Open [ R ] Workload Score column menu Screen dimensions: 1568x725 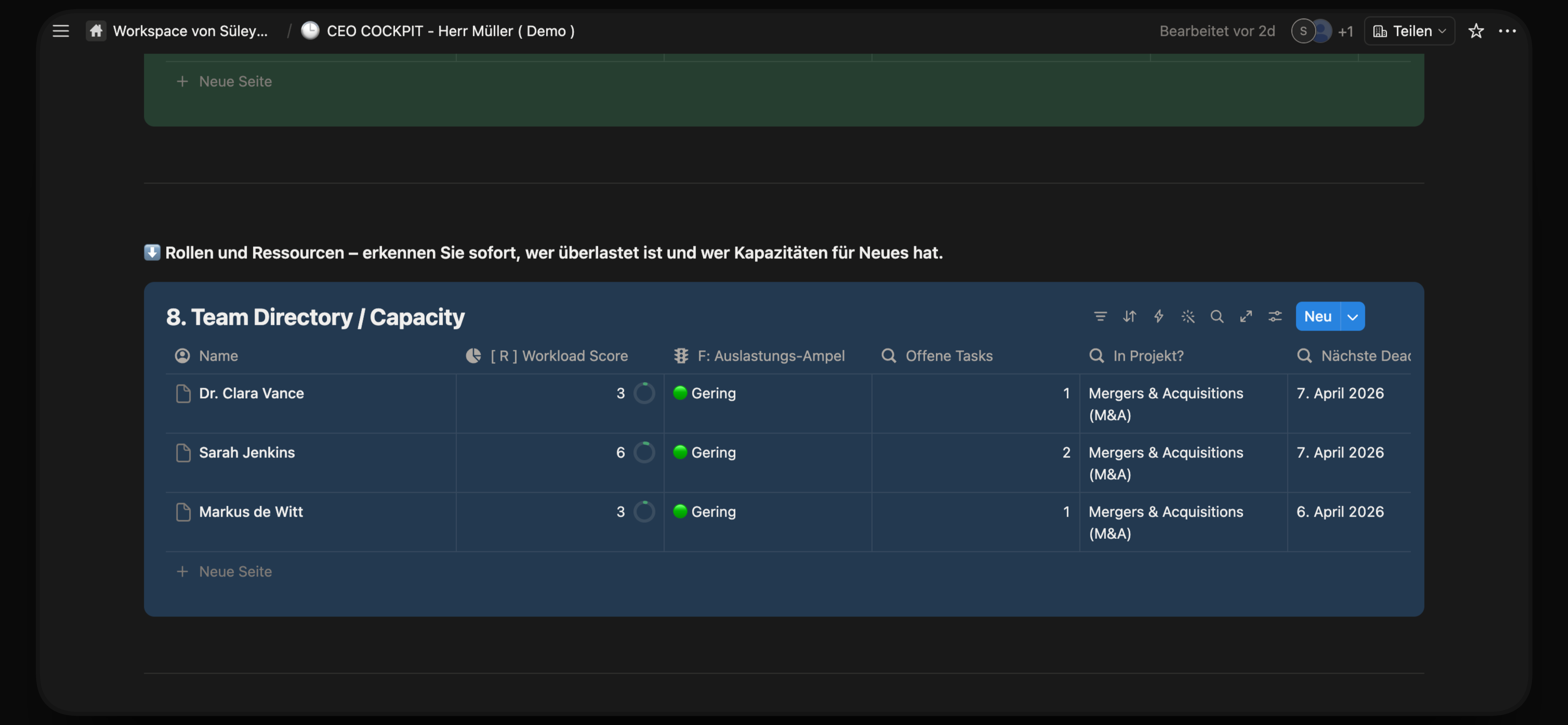(560, 356)
